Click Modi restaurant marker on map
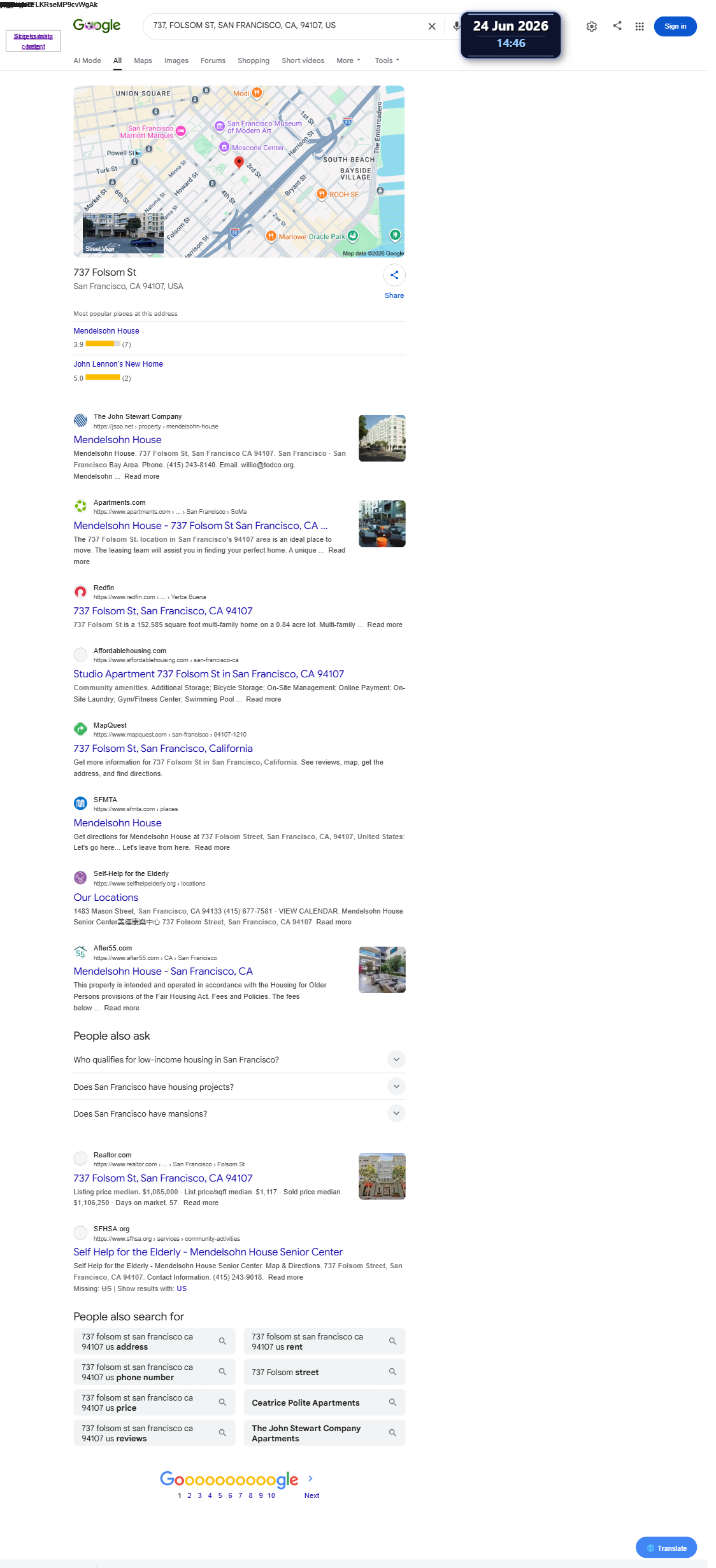The height and width of the screenshot is (1568, 716). (x=257, y=93)
